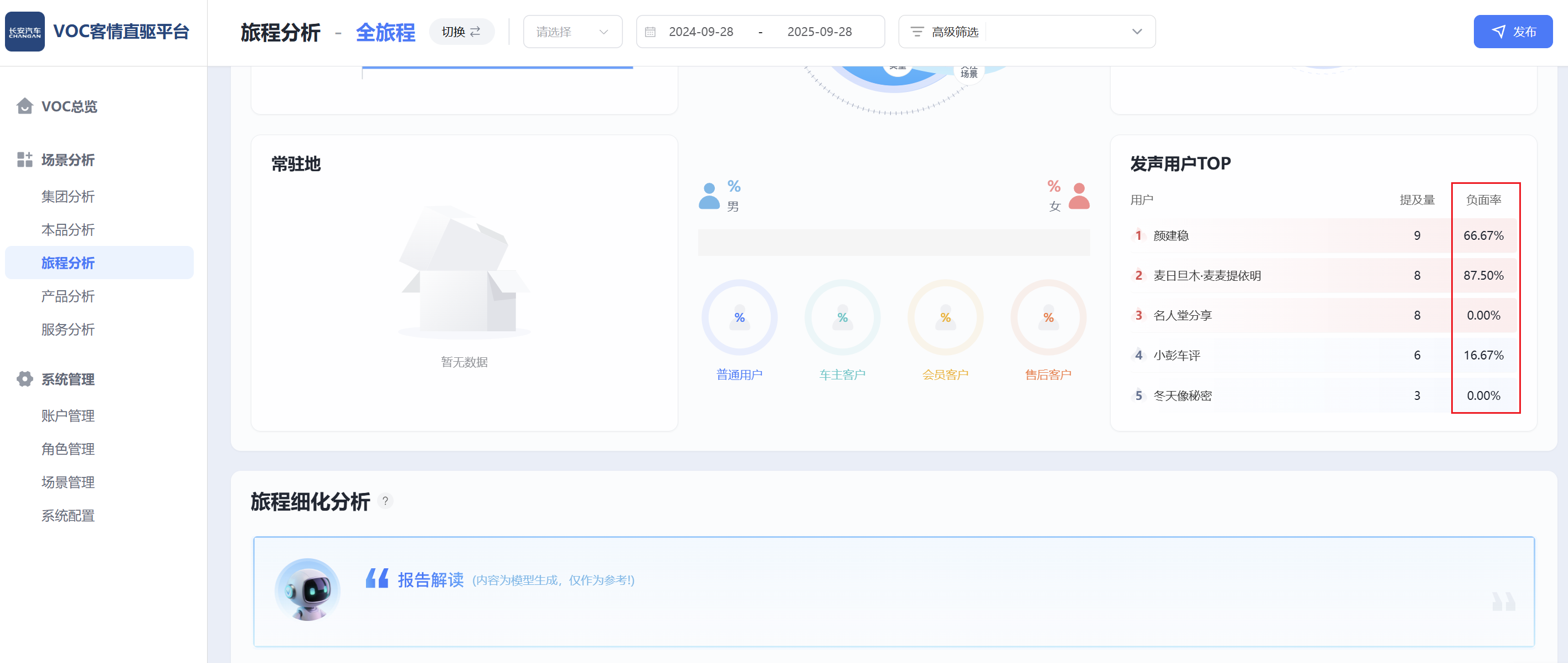The width and height of the screenshot is (1568, 663).
Task: Click the 系统管理 gear icon
Action: (x=24, y=379)
